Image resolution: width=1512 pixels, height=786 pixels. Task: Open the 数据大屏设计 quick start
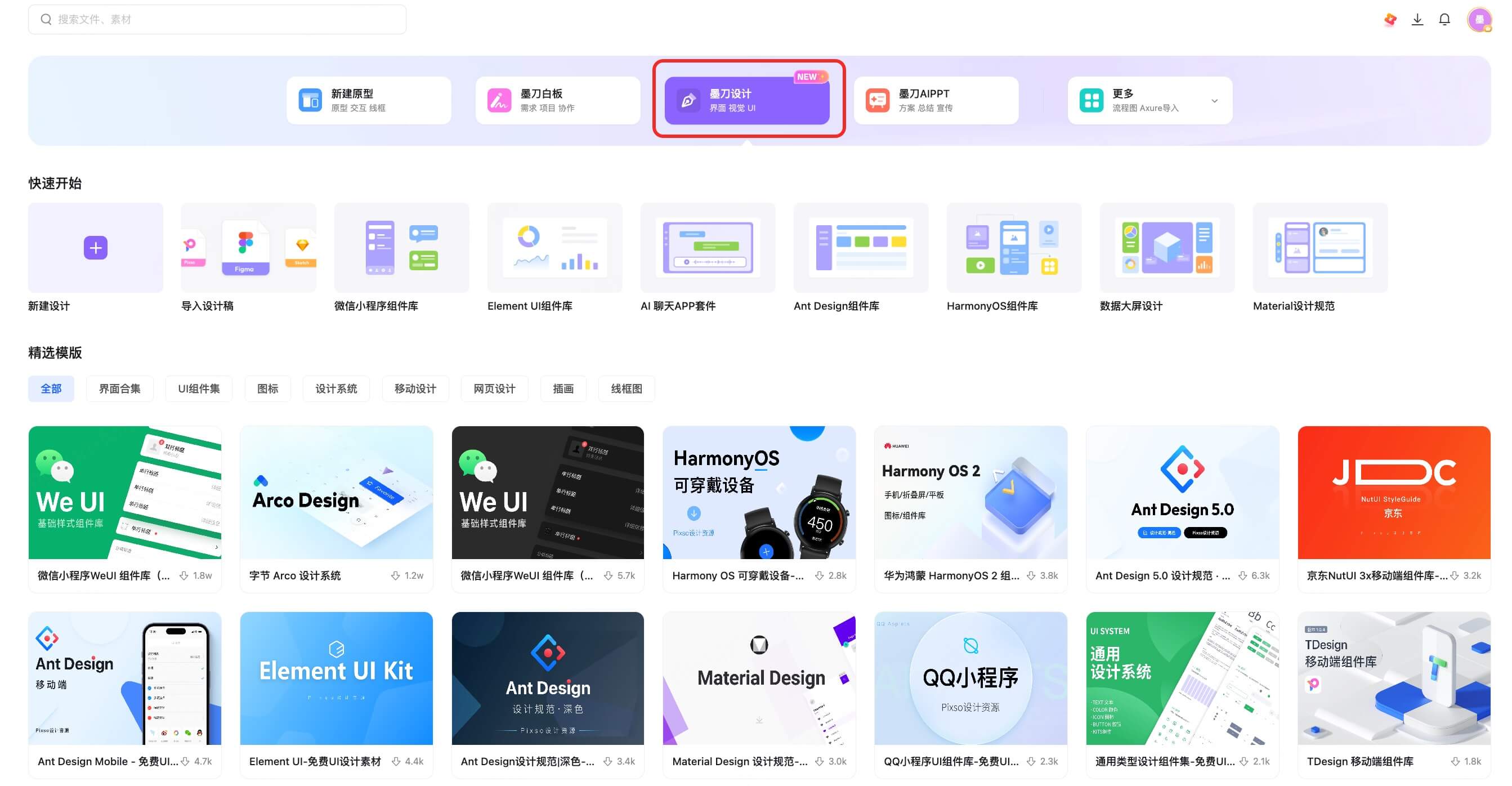coord(1167,247)
